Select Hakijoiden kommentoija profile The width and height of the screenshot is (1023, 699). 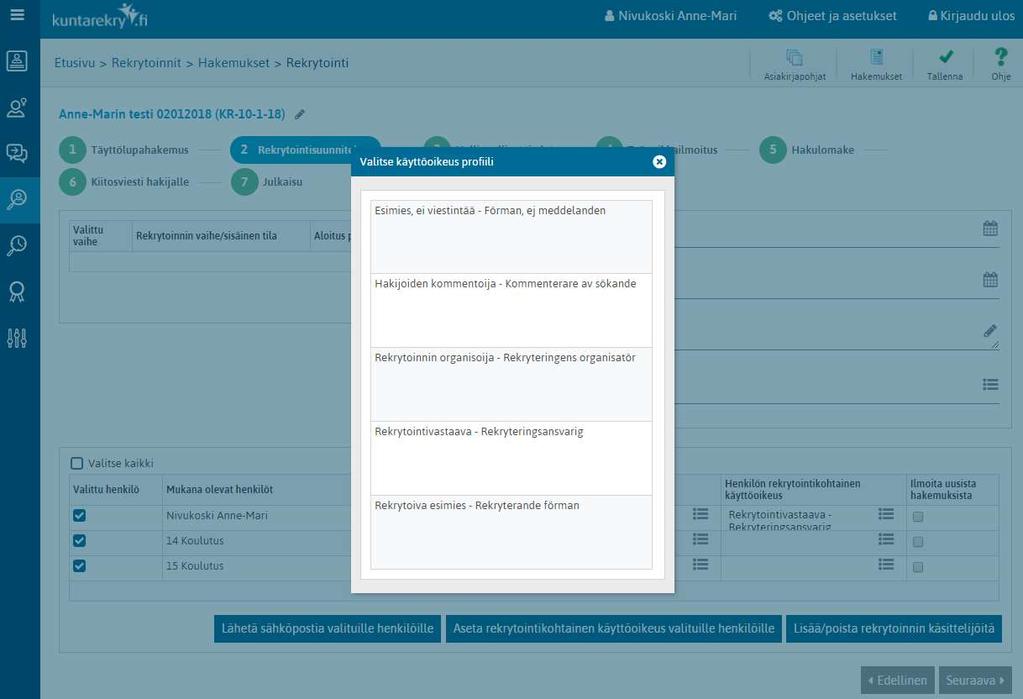[x=511, y=311]
